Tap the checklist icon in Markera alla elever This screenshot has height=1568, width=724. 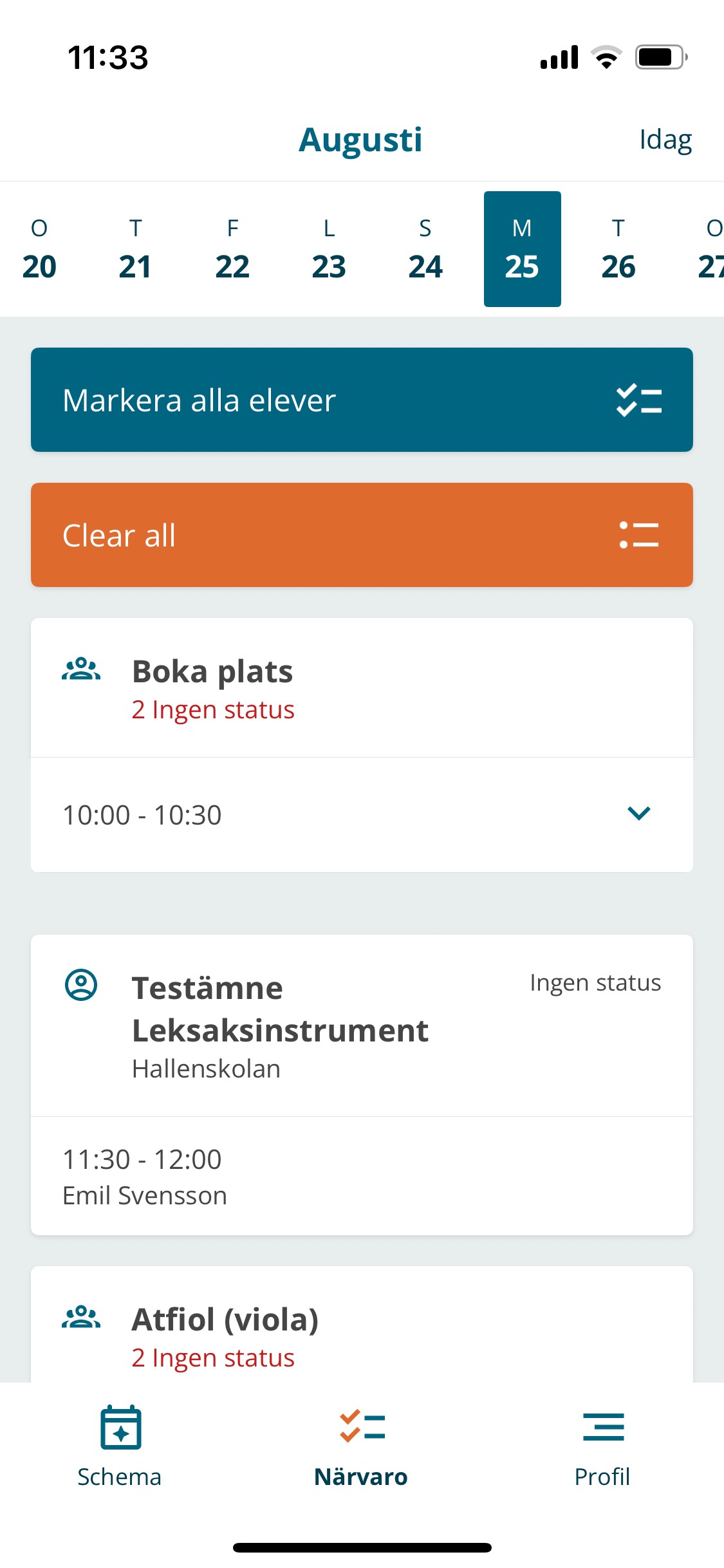click(638, 400)
